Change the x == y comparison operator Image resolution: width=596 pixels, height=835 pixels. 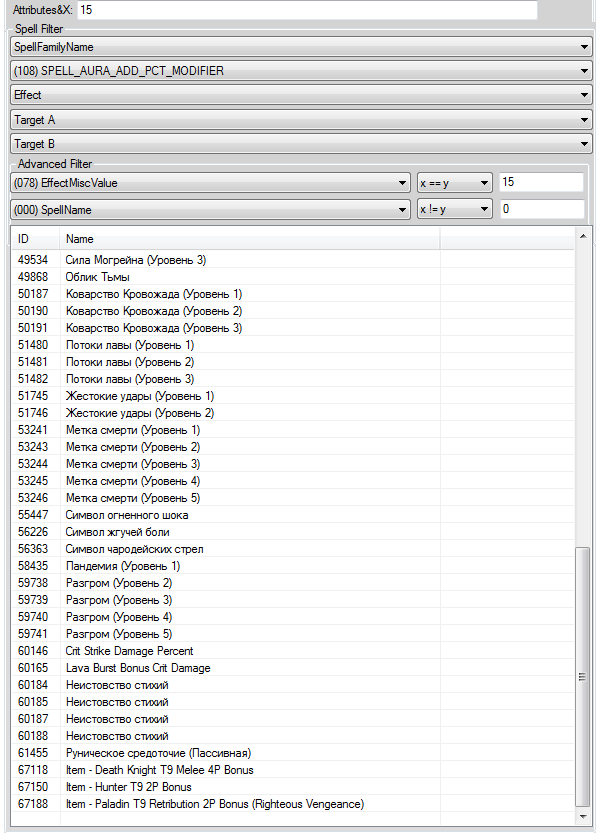(454, 183)
